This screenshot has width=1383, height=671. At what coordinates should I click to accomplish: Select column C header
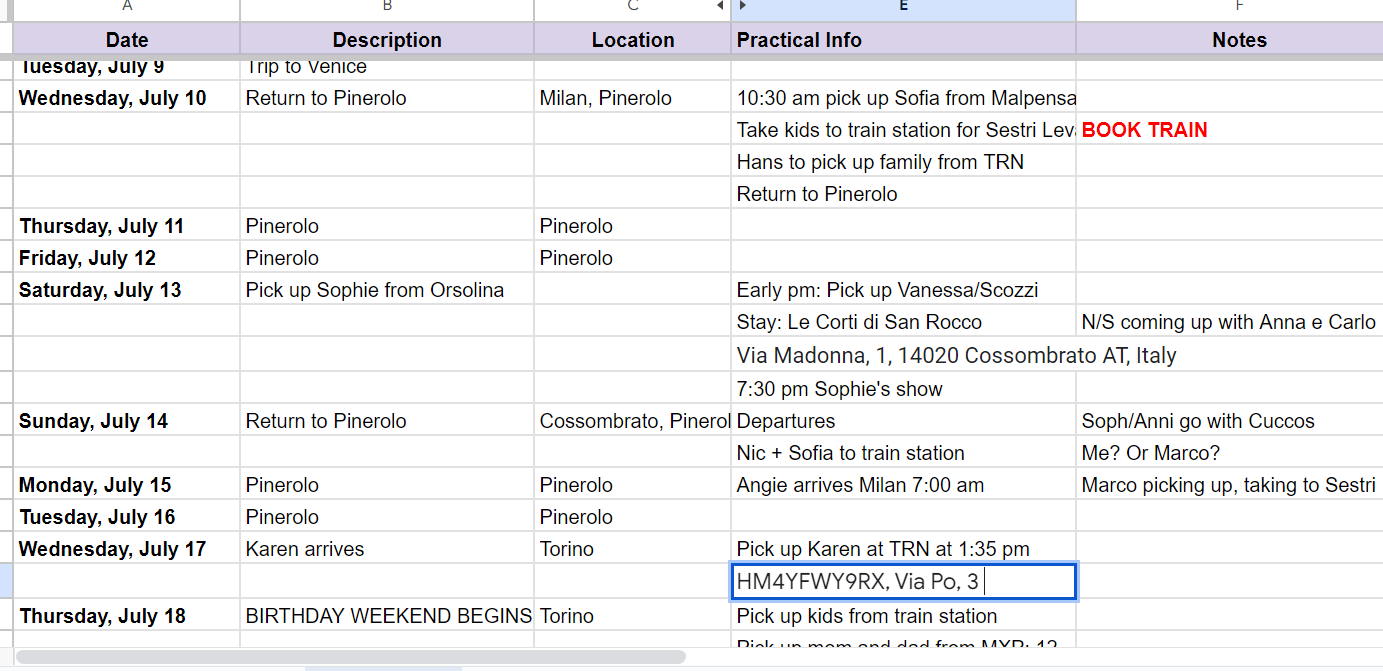pos(632,7)
